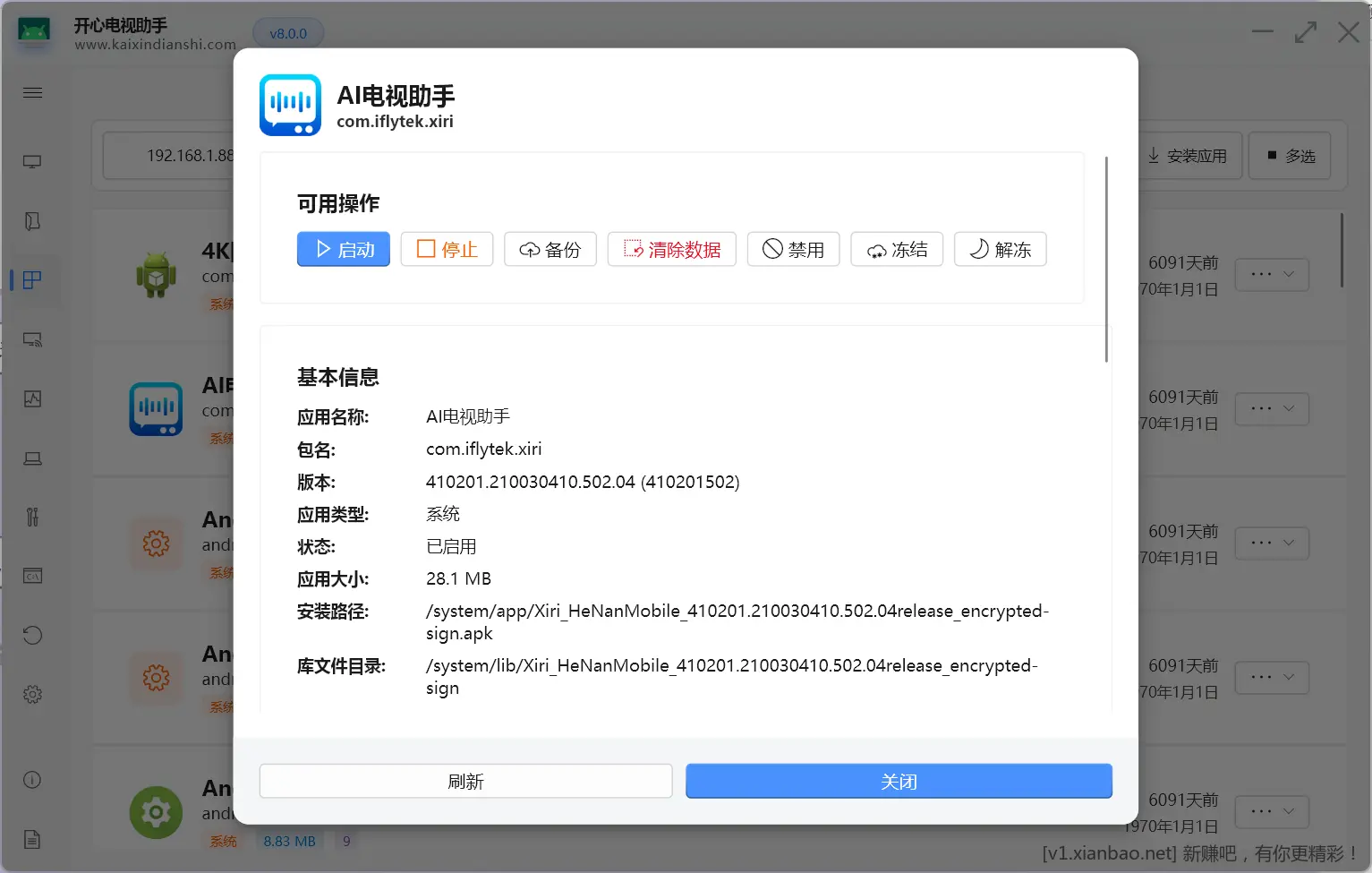Open the settings gear in sidebar
This screenshot has width=1372, height=873.
(x=32, y=694)
